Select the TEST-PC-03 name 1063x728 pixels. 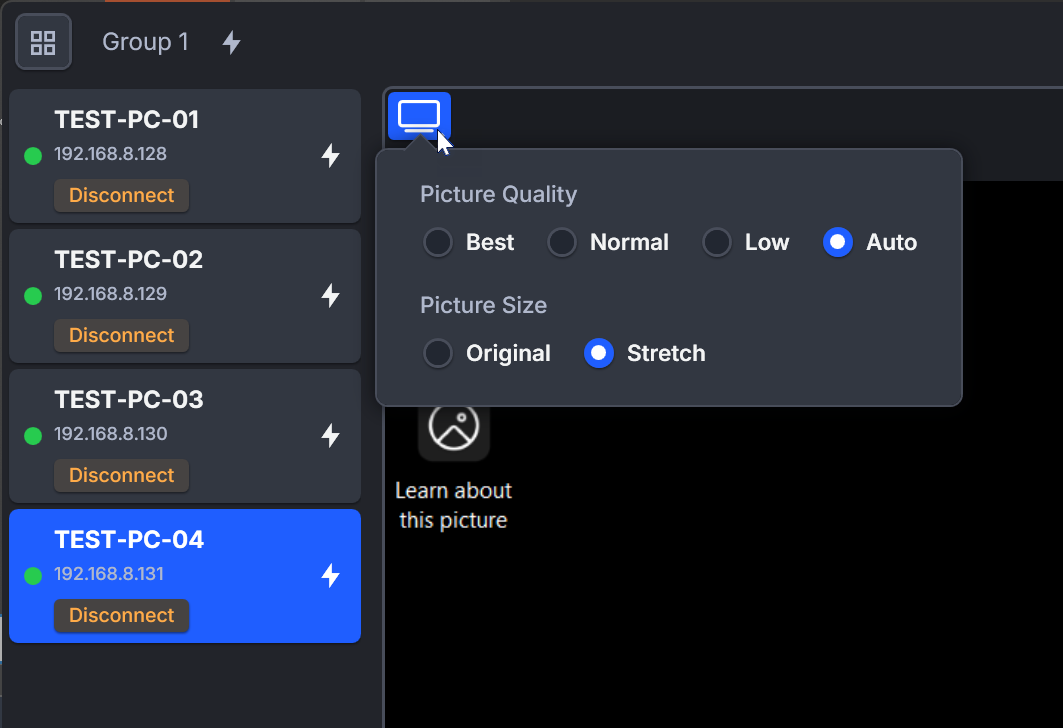tap(129, 400)
